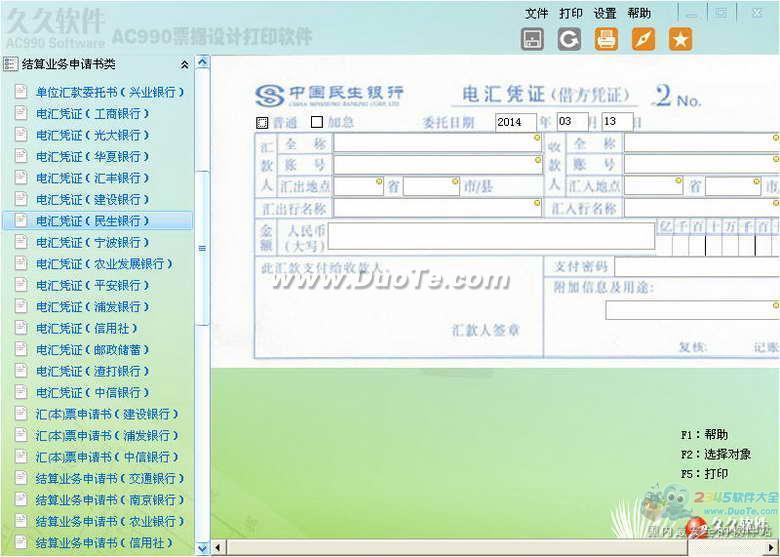Screen dimensions: 780x557
Task: Click the save template toolbar icon
Action: (532, 39)
